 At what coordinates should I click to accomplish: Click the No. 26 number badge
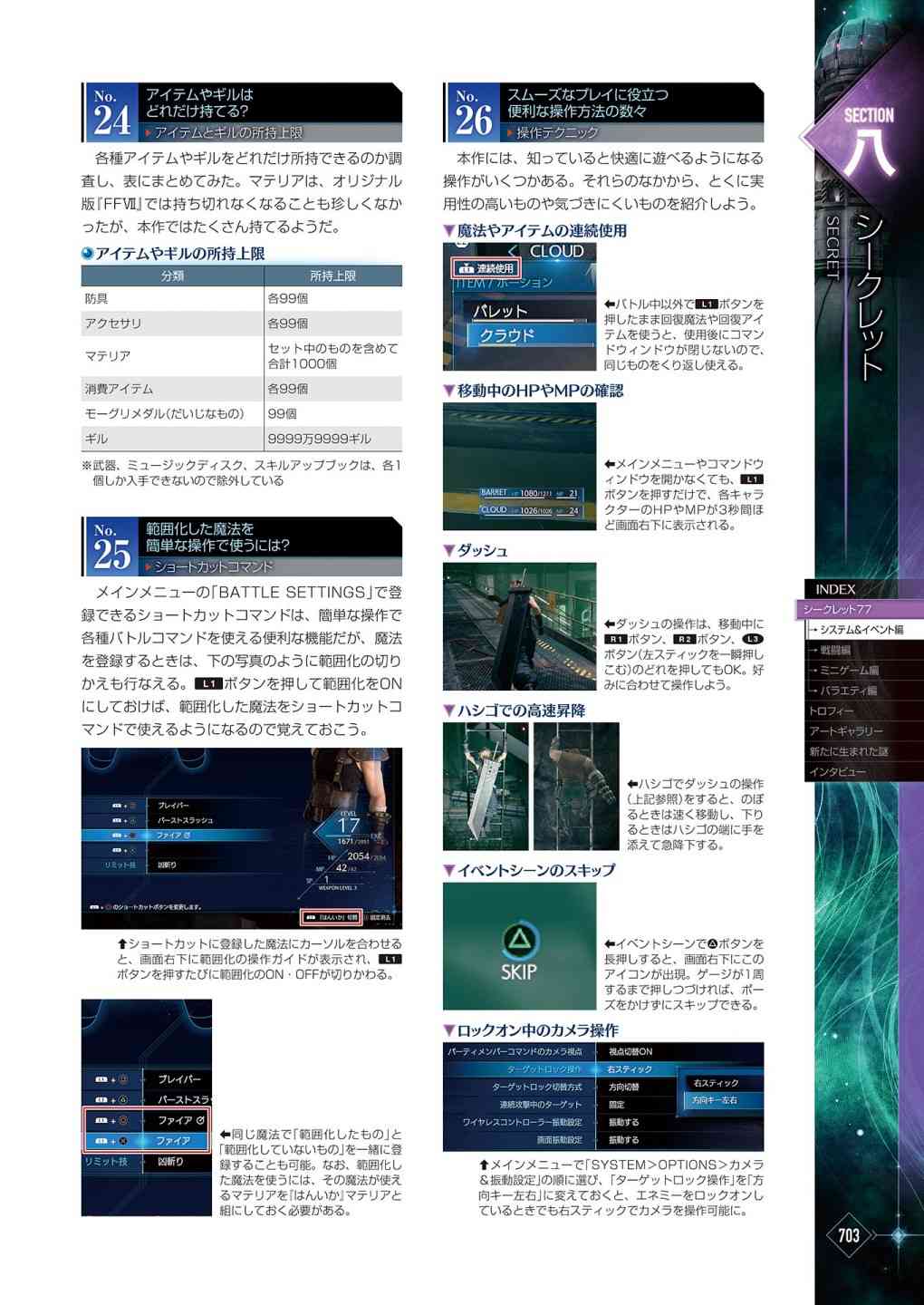pos(472,113)
